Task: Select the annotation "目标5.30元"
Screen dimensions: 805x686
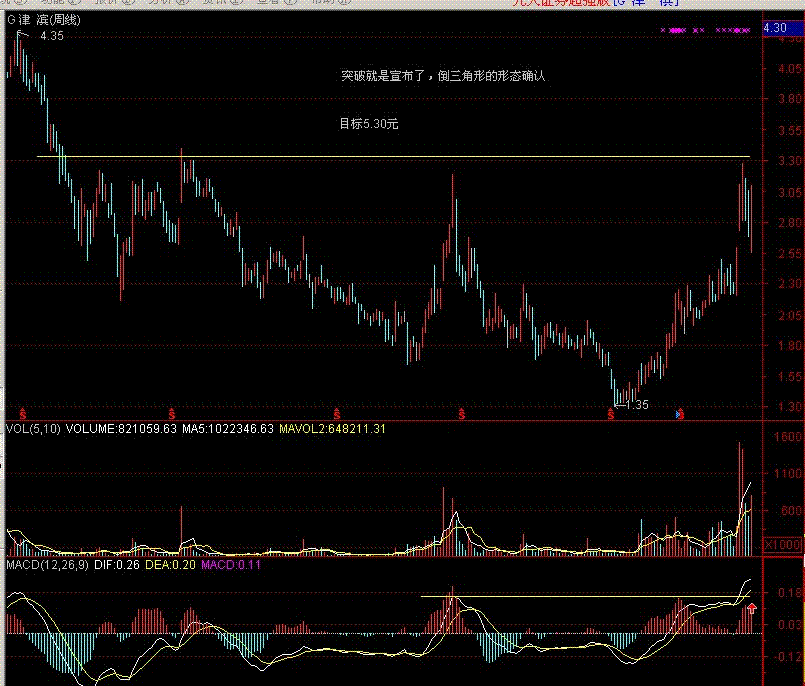Action: [369, 124]
